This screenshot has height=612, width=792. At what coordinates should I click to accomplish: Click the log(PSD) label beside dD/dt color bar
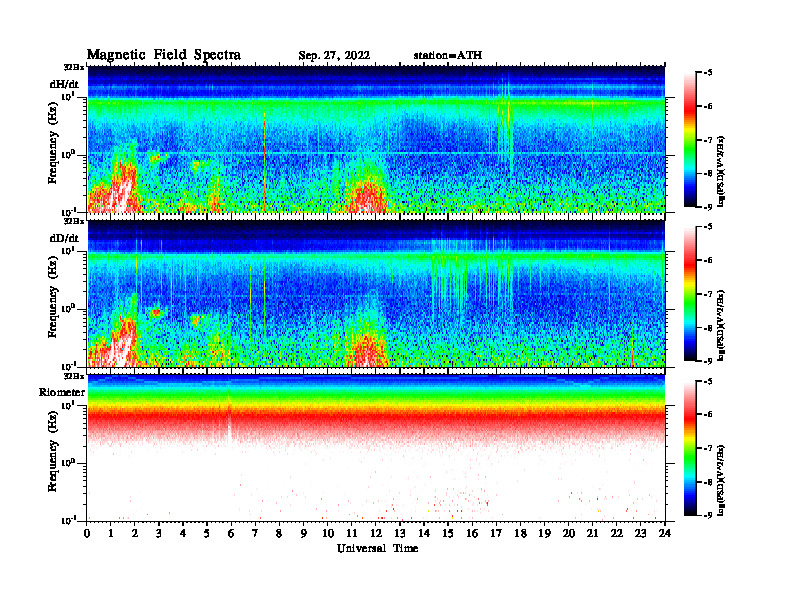(x=722, y=325)
